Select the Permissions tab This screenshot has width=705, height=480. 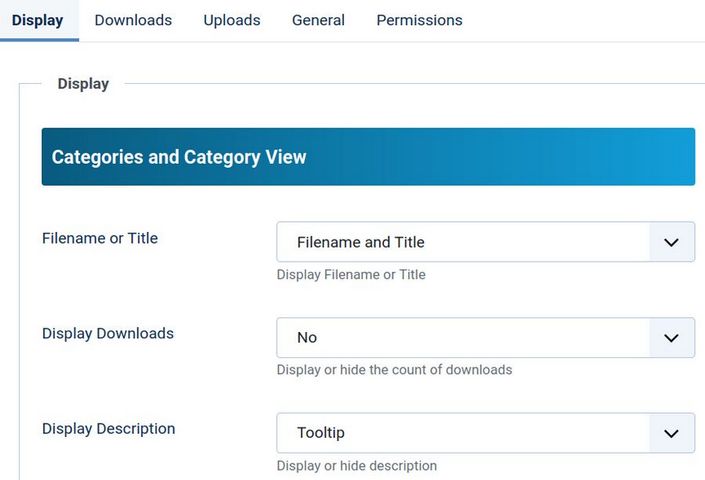[x=419, y=20]
